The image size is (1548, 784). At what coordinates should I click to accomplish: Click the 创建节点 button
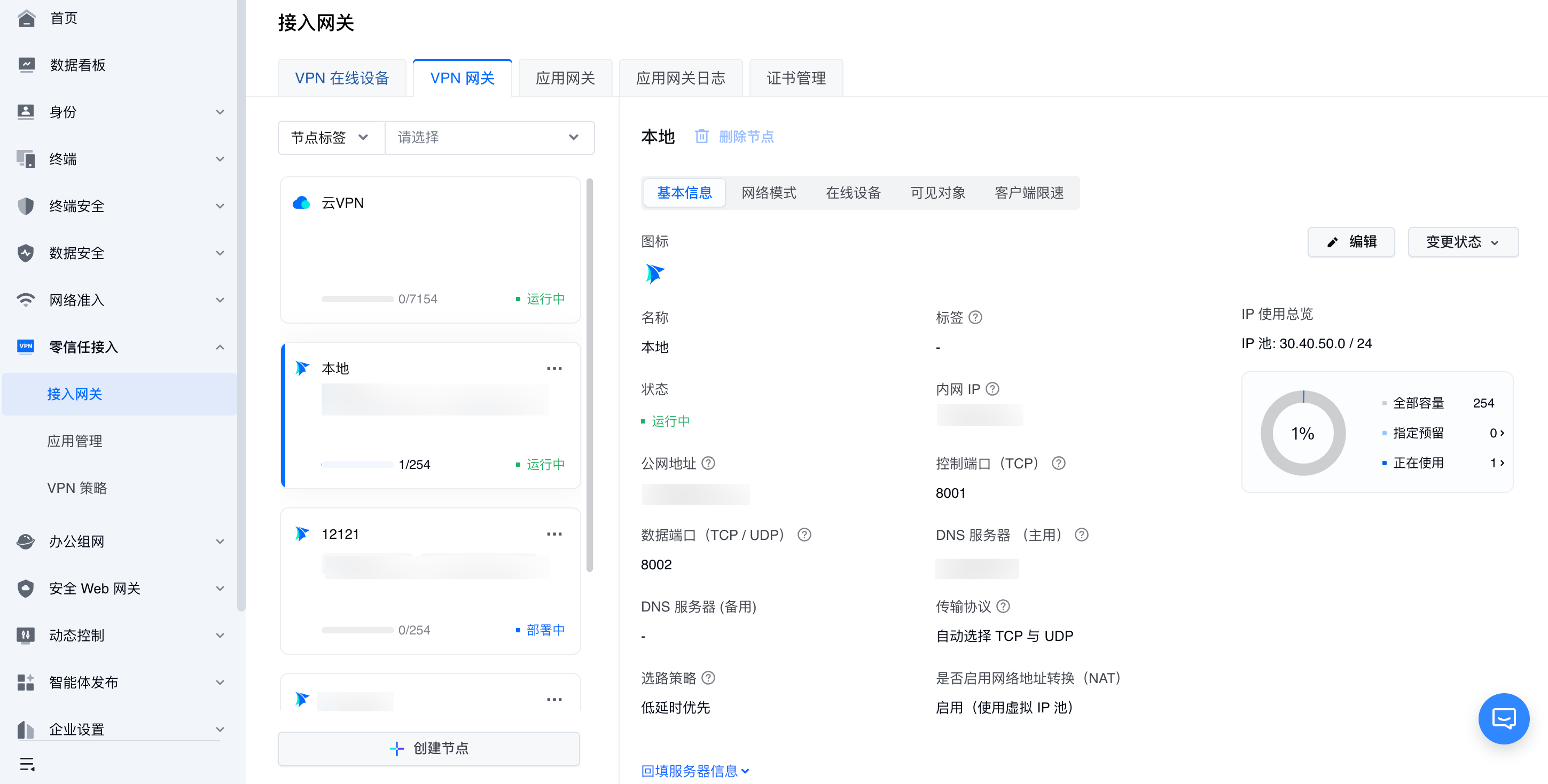tap(428, 748)
